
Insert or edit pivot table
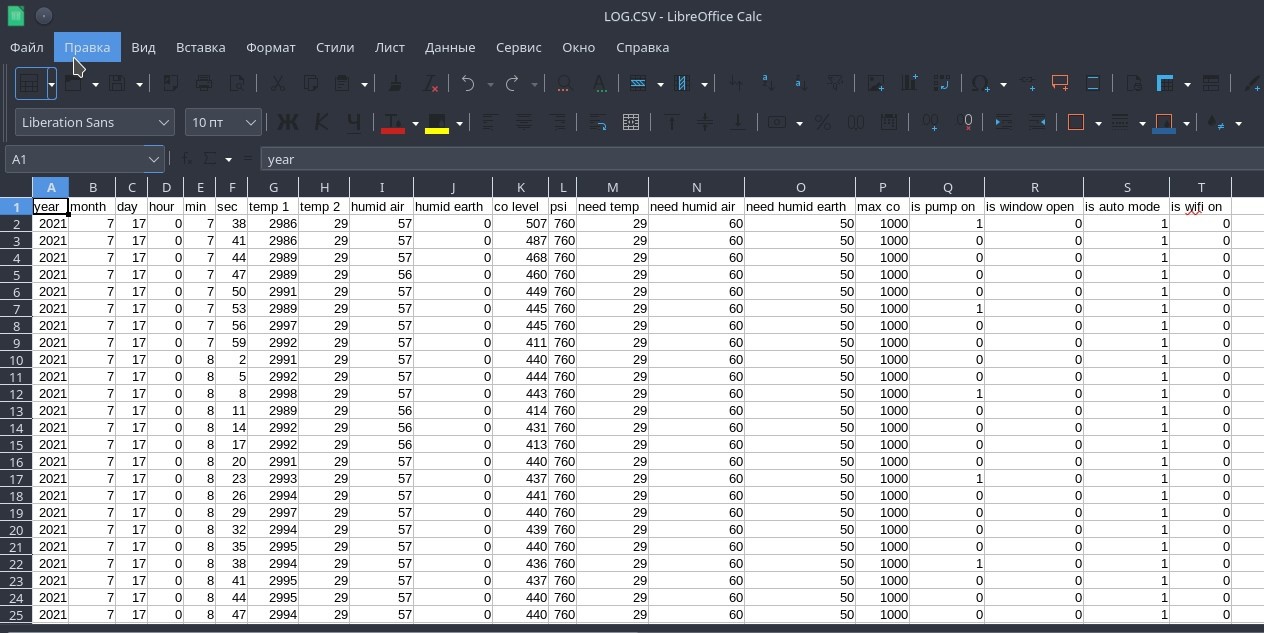tap(942, 84)
